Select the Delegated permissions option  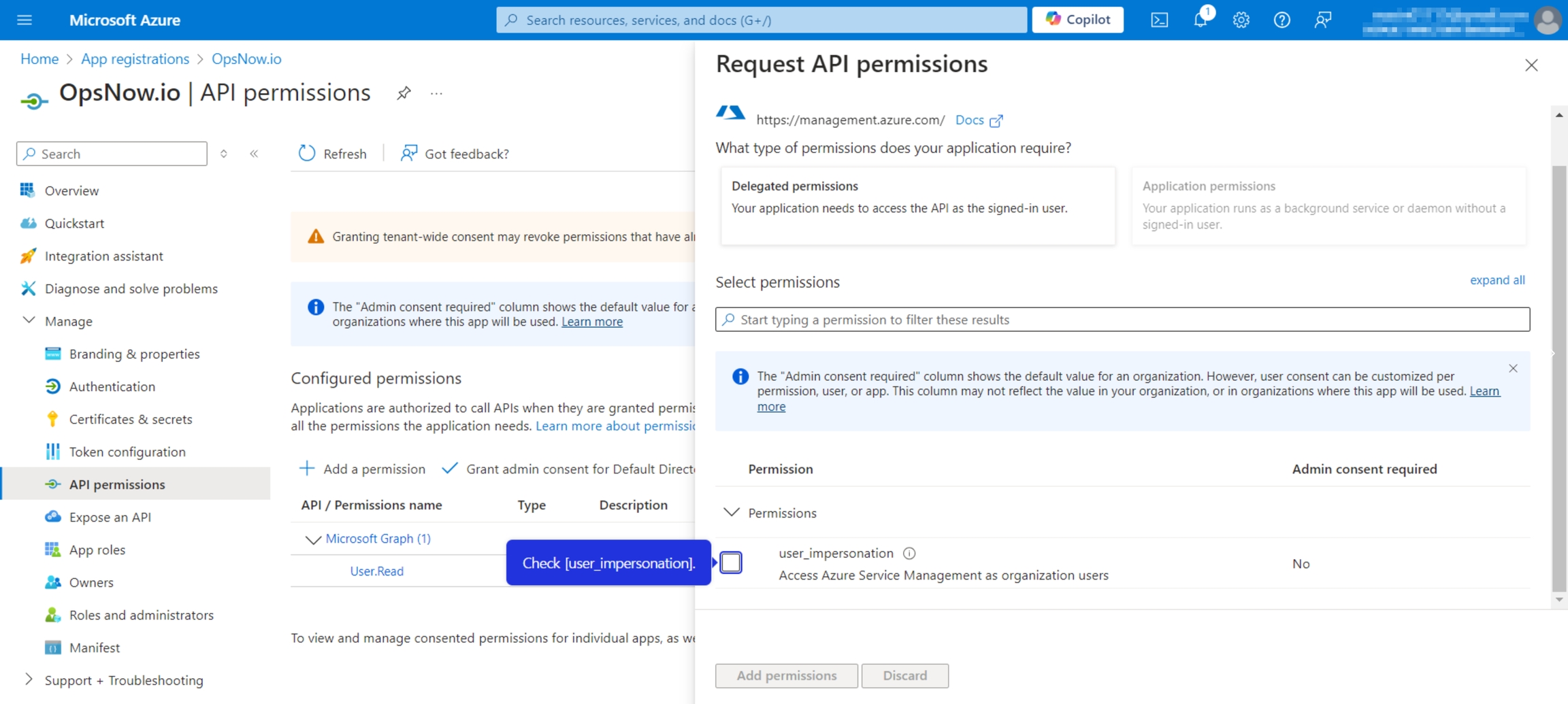point(917,205)
